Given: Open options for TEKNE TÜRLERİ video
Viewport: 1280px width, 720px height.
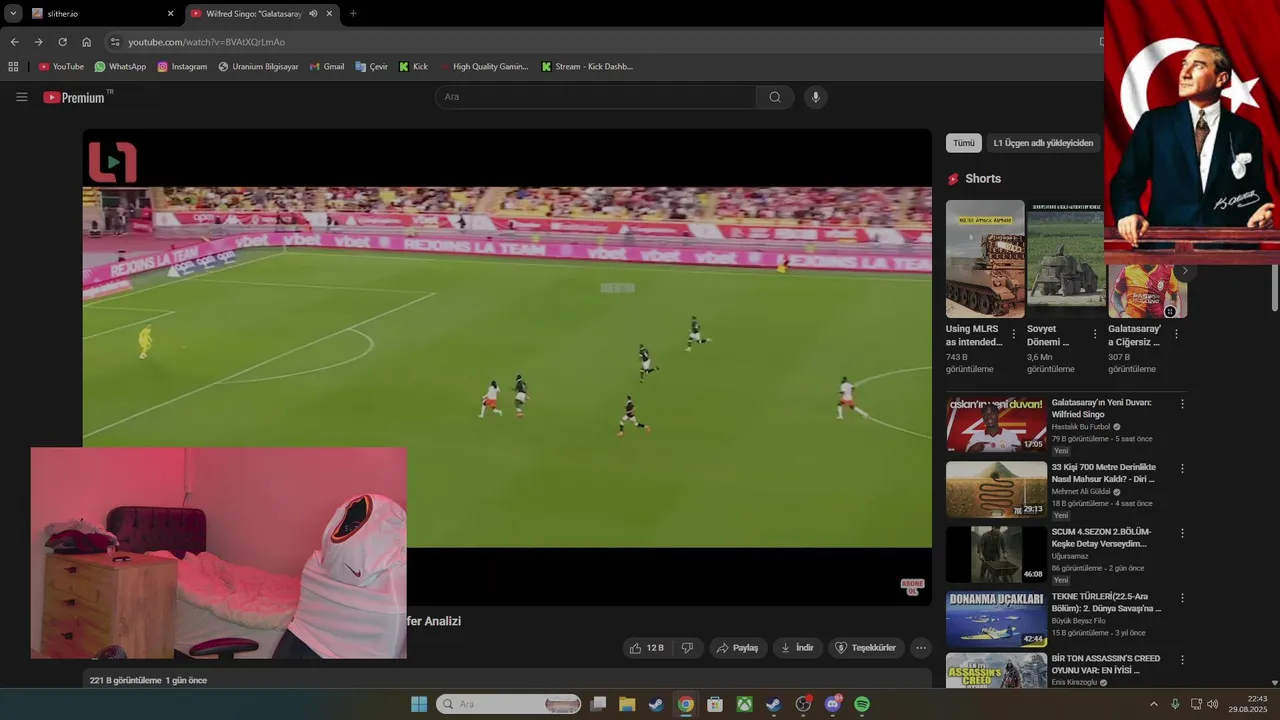Looking at the screenshot, I should click(x=1182, y=598).
